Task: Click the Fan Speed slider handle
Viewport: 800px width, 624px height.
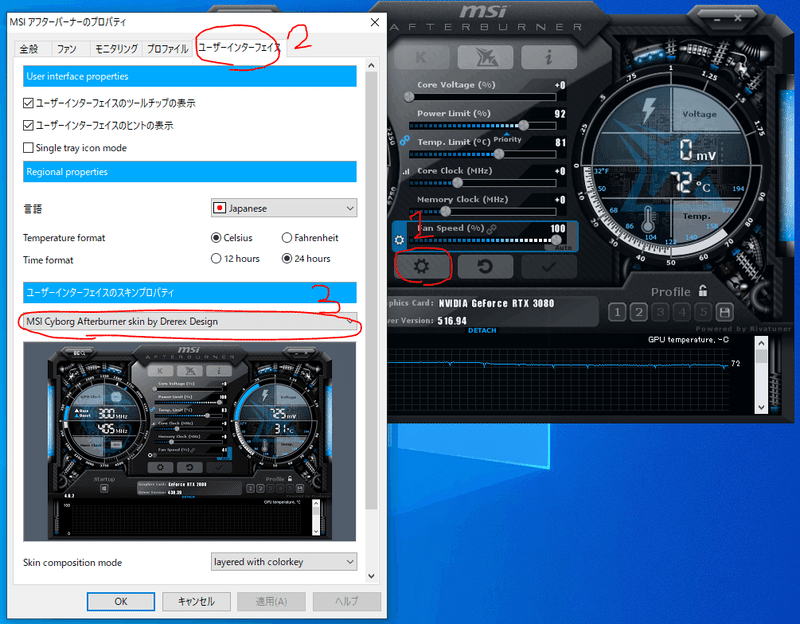Action: click(556, 240)
